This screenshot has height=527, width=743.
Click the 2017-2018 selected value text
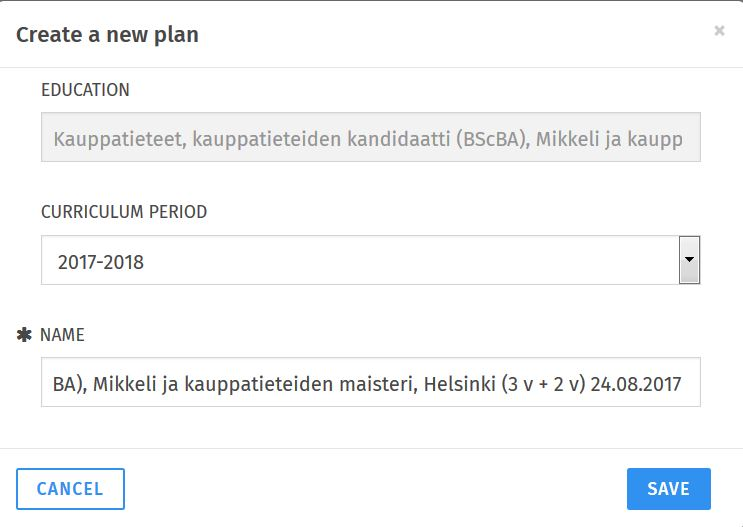[x=101, y=262]
